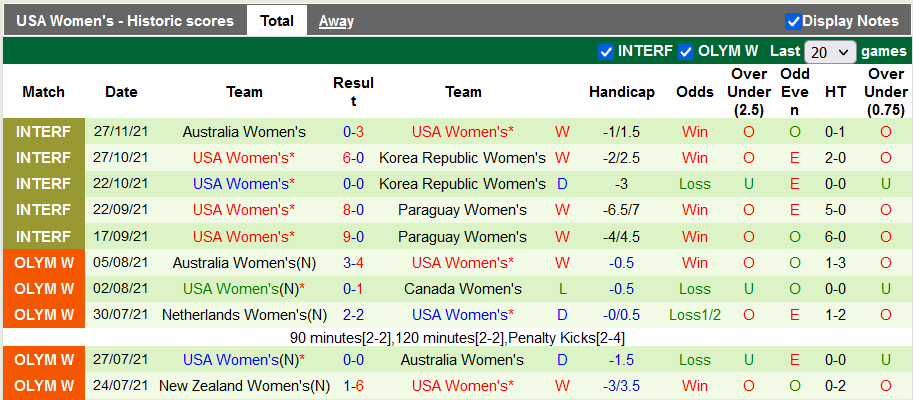Open the Last games count dropdown
913x400 pixels.
click(830, 51)
